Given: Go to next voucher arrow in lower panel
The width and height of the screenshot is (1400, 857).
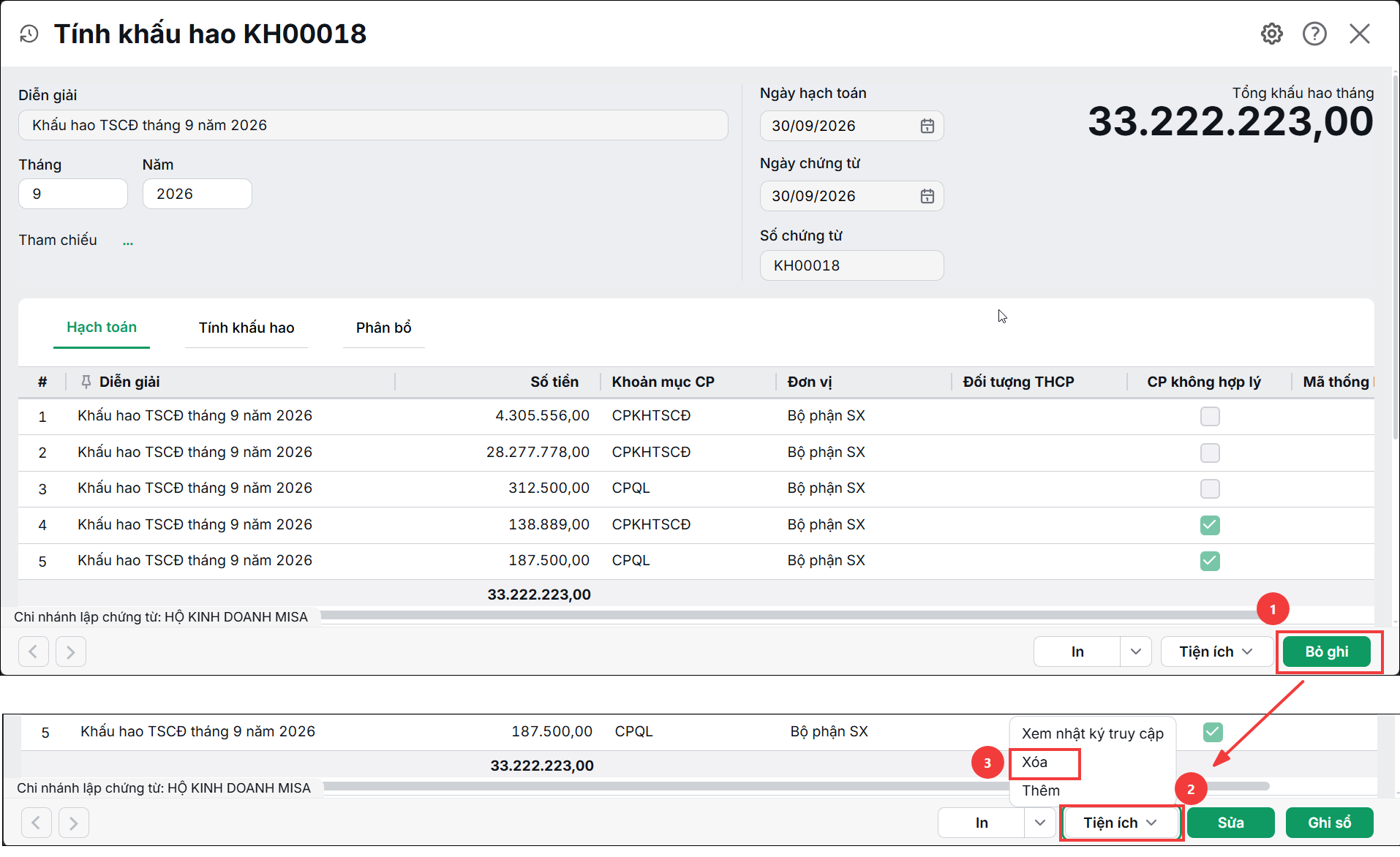Looking at the screenshot, I should (74, 823).
